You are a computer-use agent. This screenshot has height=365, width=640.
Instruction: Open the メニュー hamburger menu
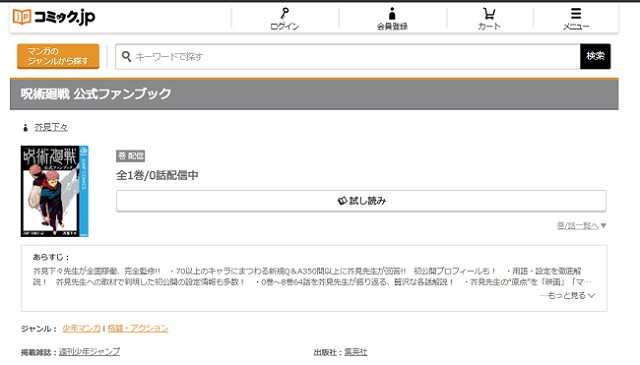tap(576, 19)
